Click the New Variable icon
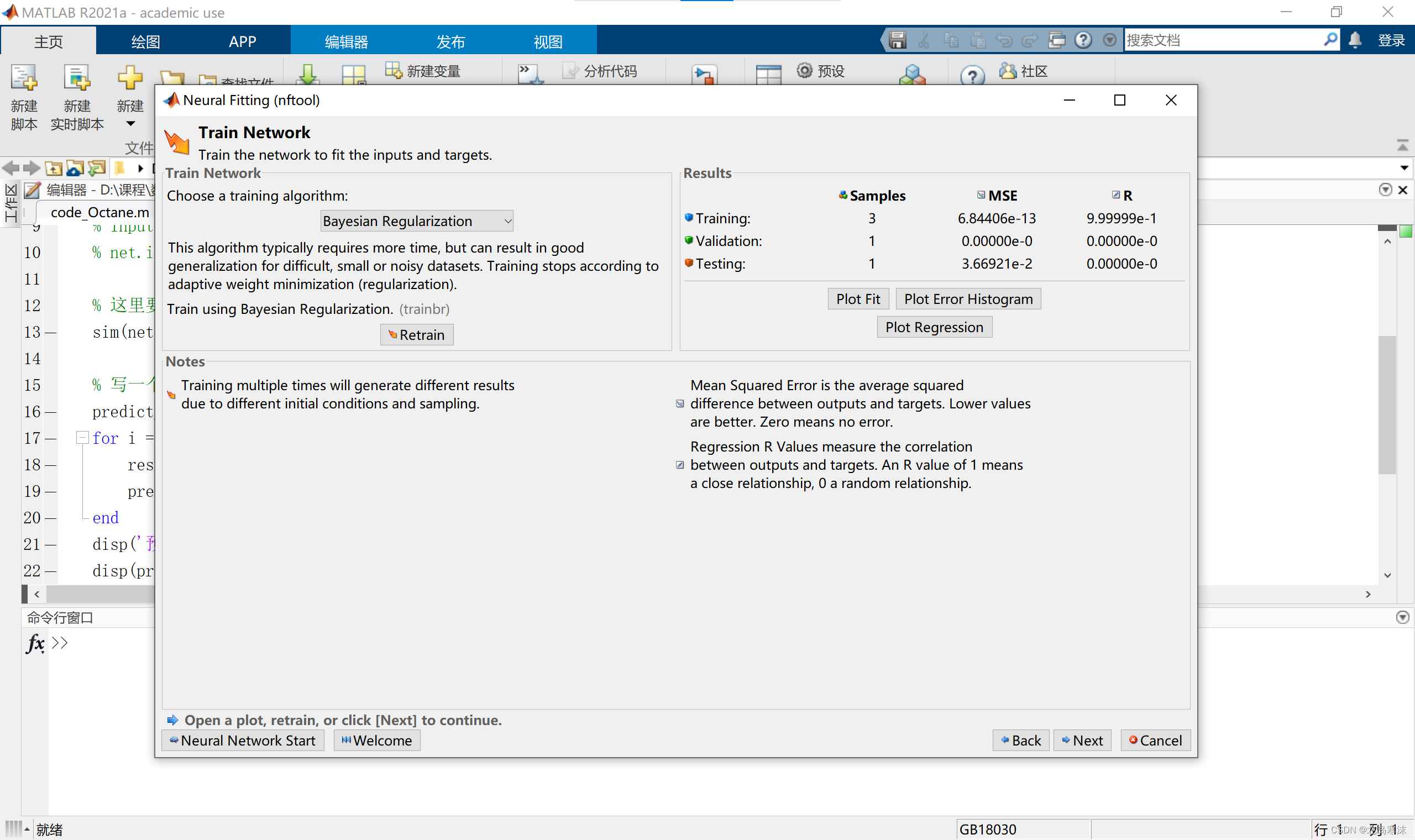 pyautogui.click(x=393, y=71)
